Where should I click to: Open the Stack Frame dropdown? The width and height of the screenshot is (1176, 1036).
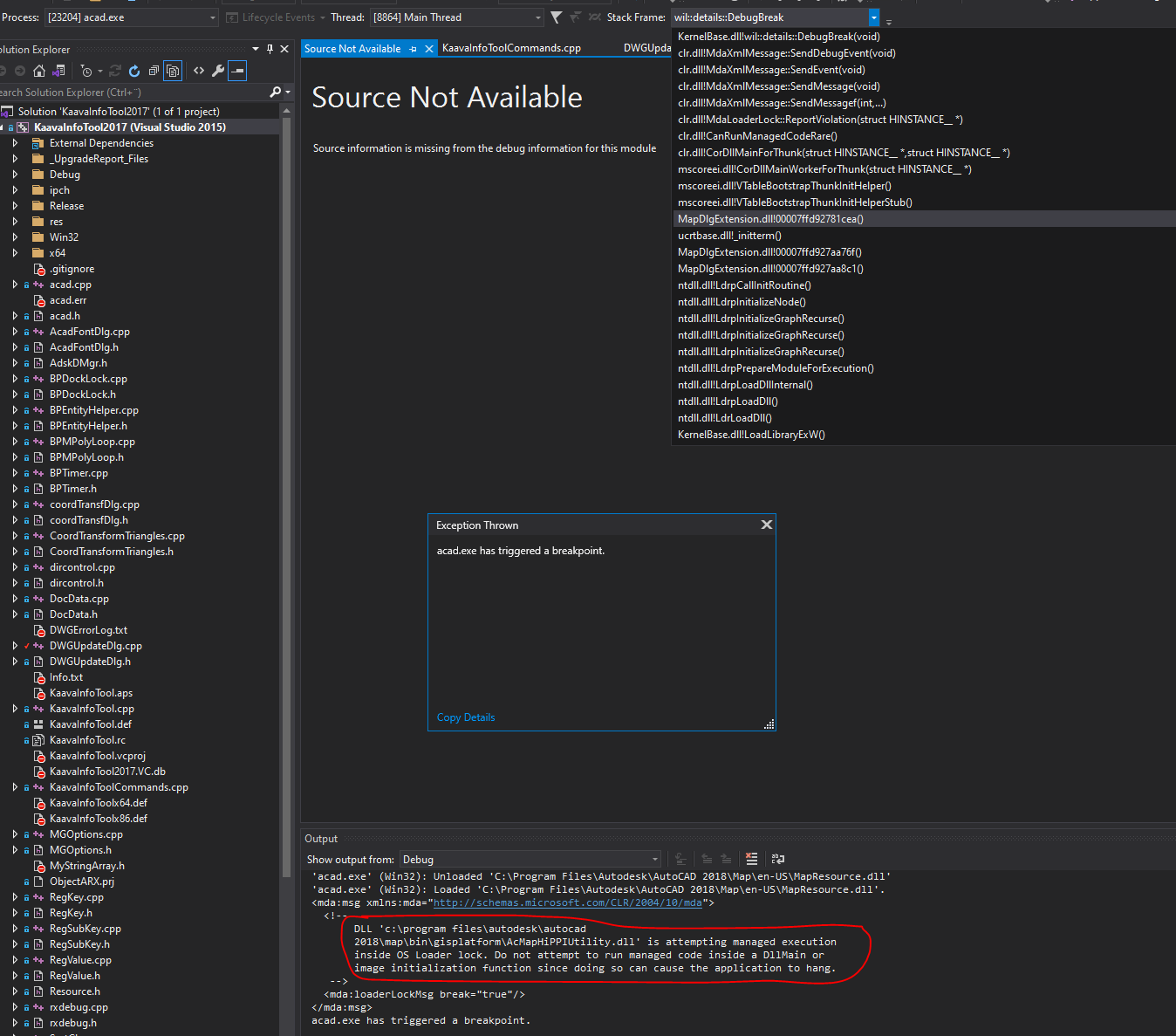[874, 17]
